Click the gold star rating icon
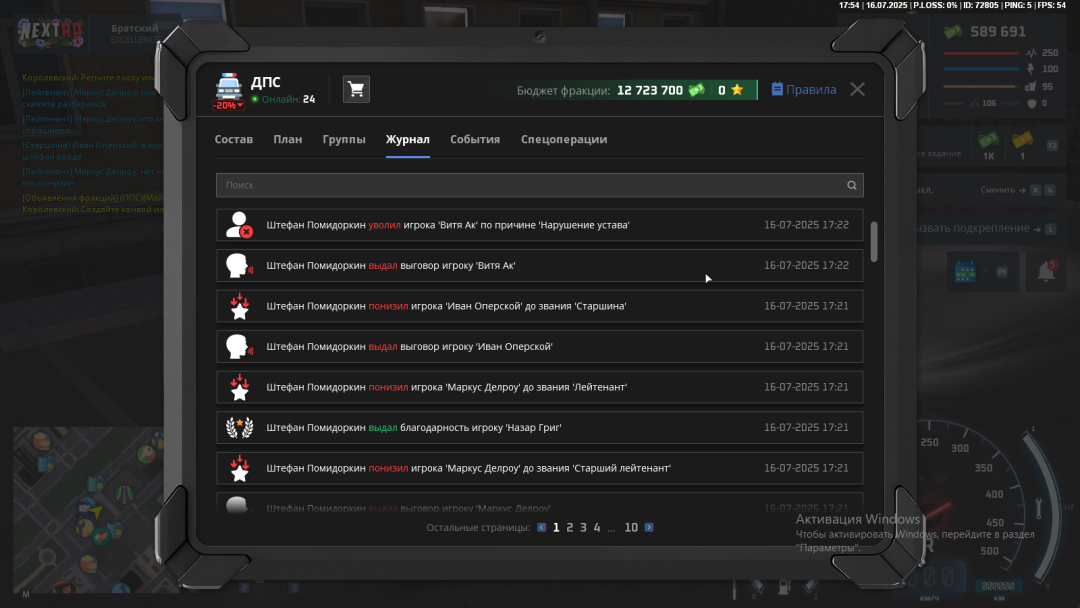1080x608 pixels. coord(737,90)
